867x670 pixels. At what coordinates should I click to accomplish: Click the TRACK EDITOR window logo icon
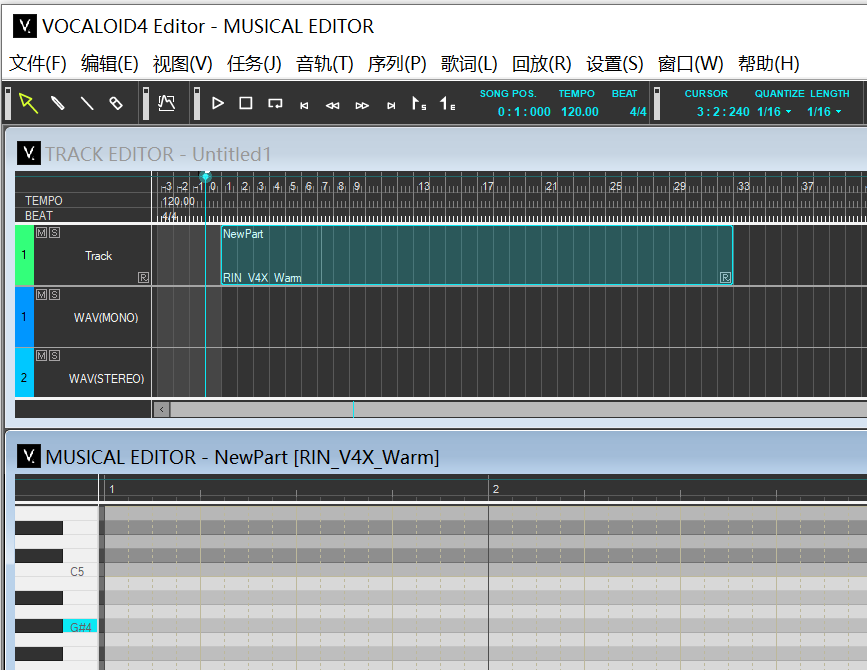click(x=29, y=153)
